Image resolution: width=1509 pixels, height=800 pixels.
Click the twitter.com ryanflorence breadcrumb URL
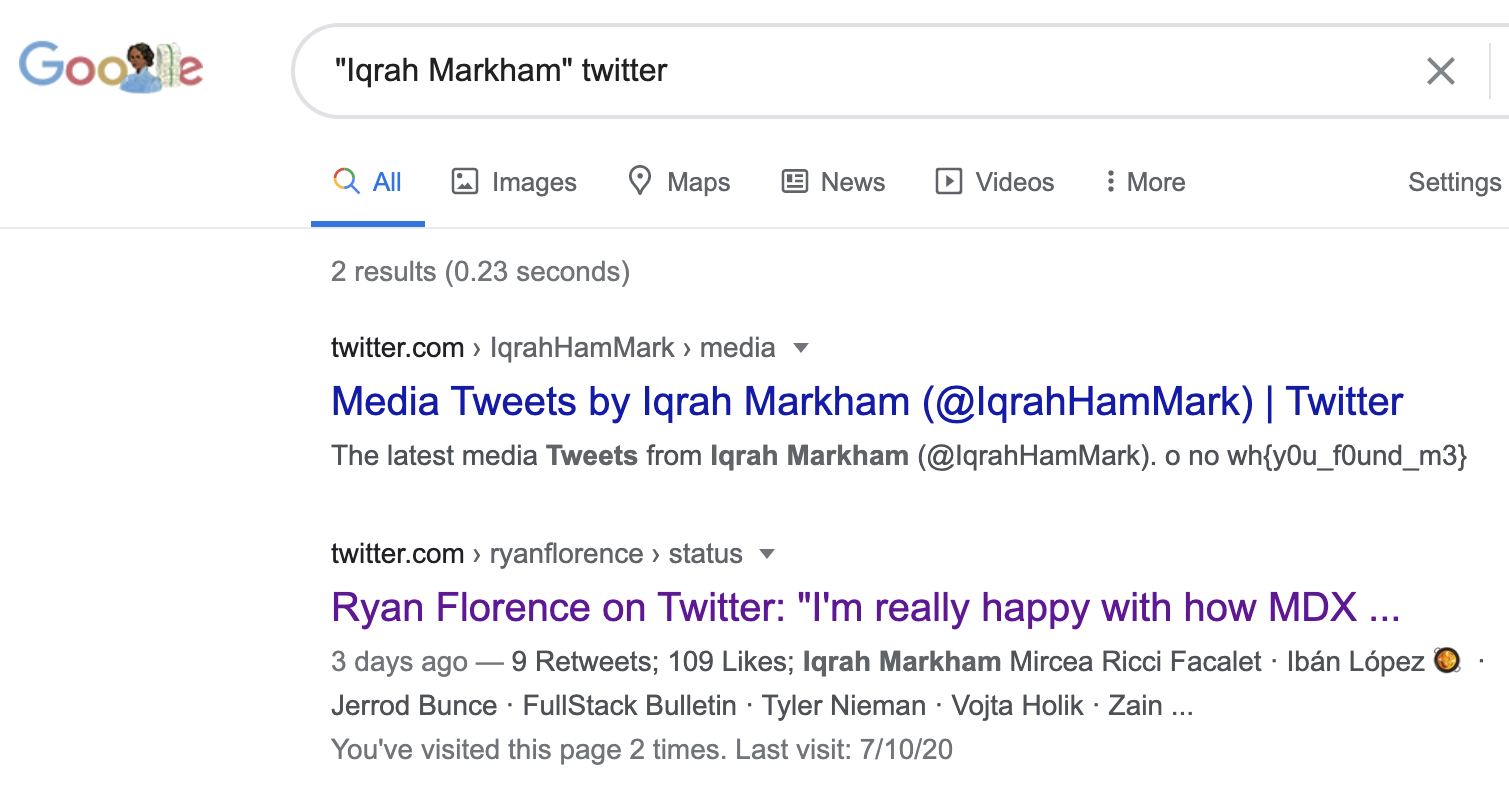537,554
